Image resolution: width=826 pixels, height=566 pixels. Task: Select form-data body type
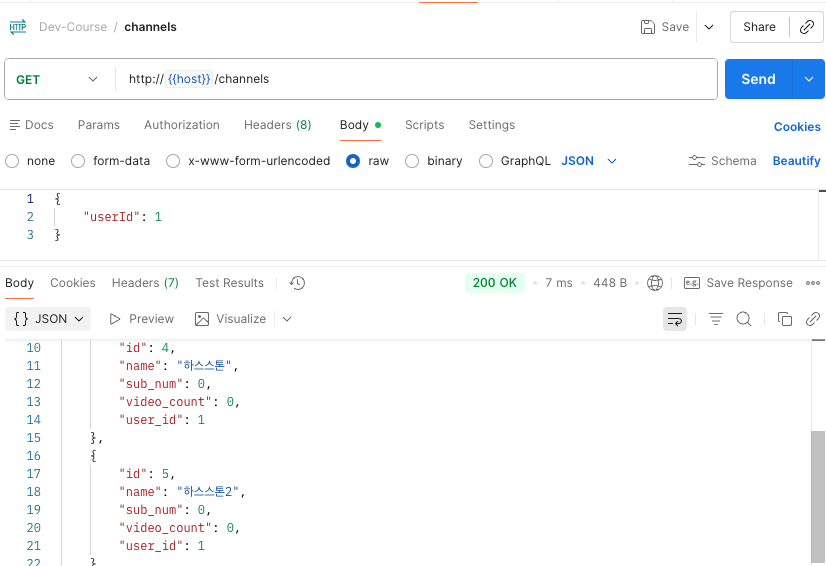click(78, 161)
